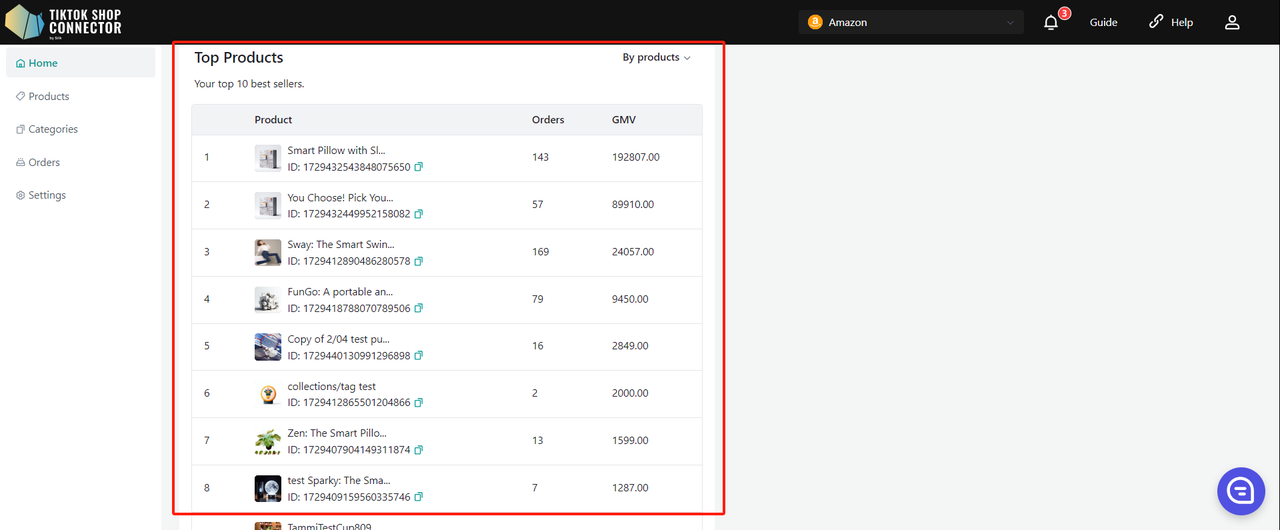
Task: Expand the Amazon account dropdown
Action: pyautogui.click(x=911, y=22)
